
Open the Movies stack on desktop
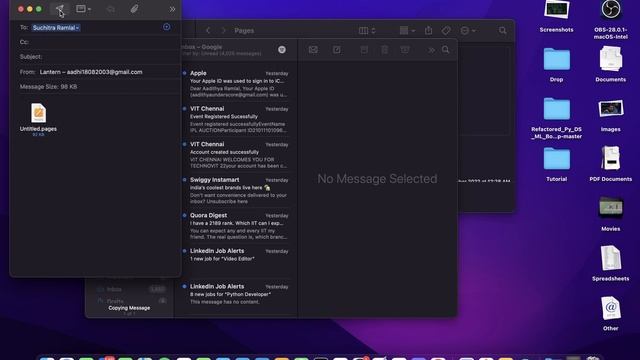(611, 214)
